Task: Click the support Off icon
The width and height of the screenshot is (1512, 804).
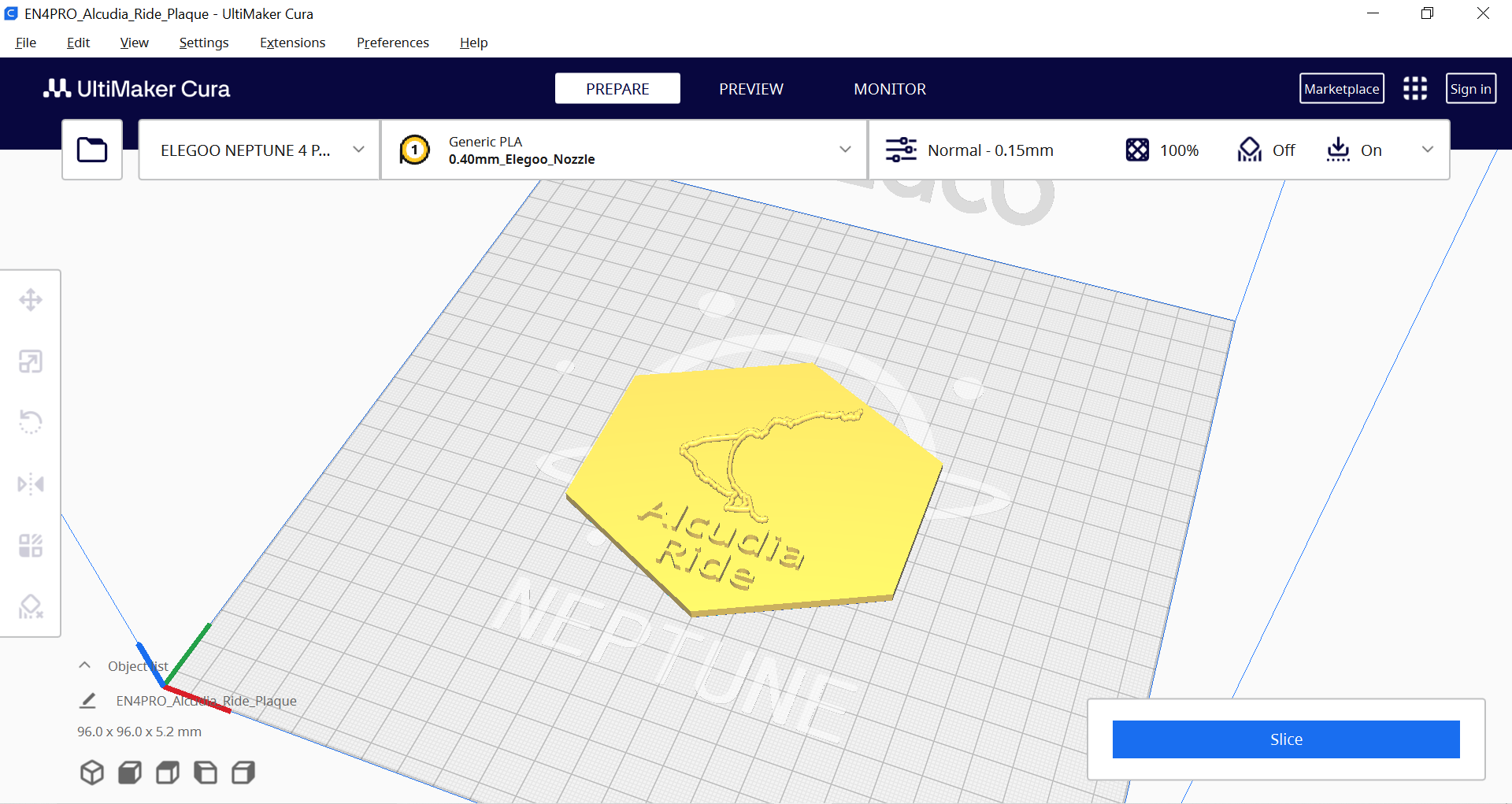Action: pyautogui.click(x=1250, y=150)
